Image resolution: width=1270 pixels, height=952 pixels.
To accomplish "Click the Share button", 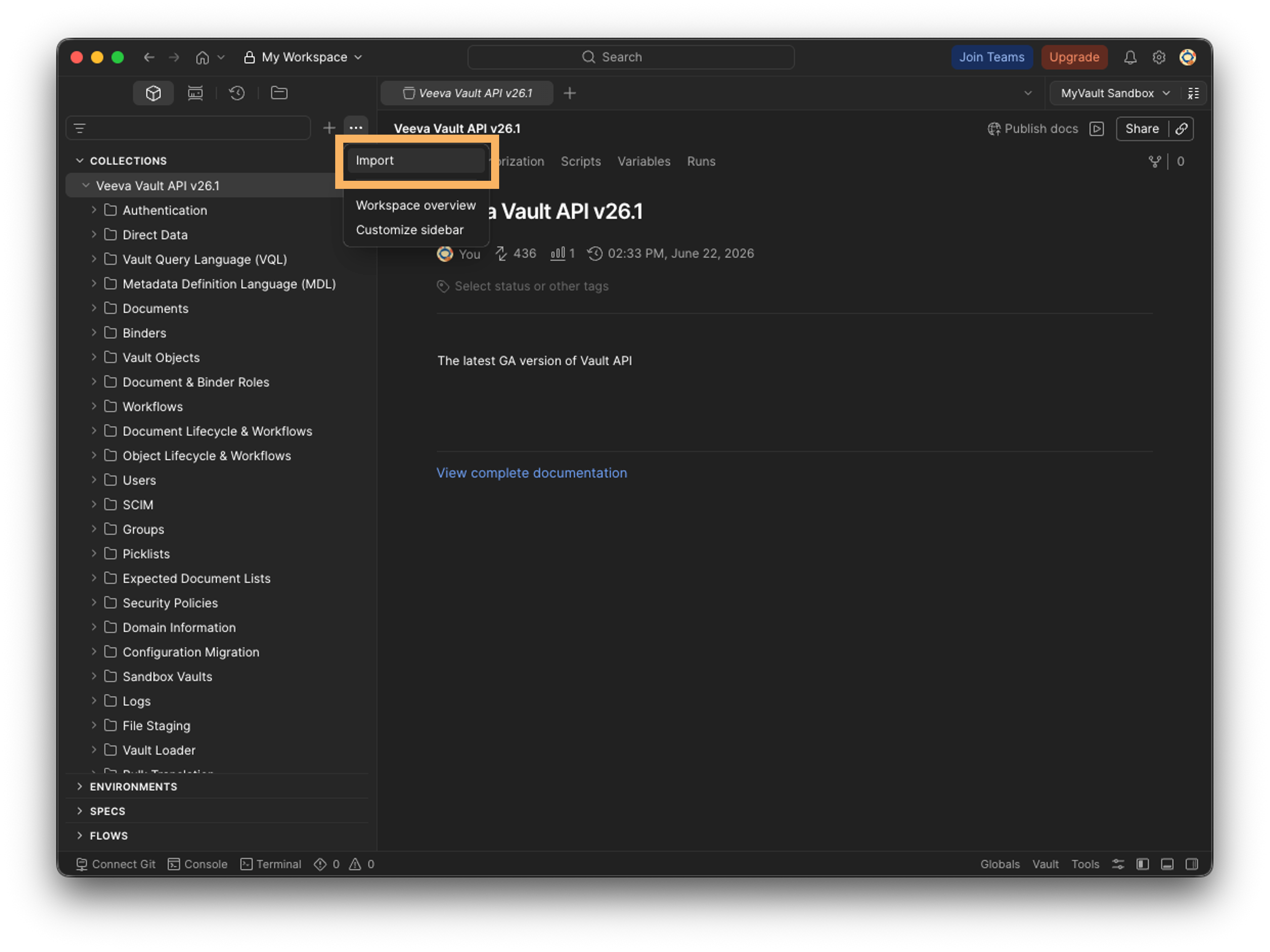I will pyautogui.click(x=1142, y=128).
